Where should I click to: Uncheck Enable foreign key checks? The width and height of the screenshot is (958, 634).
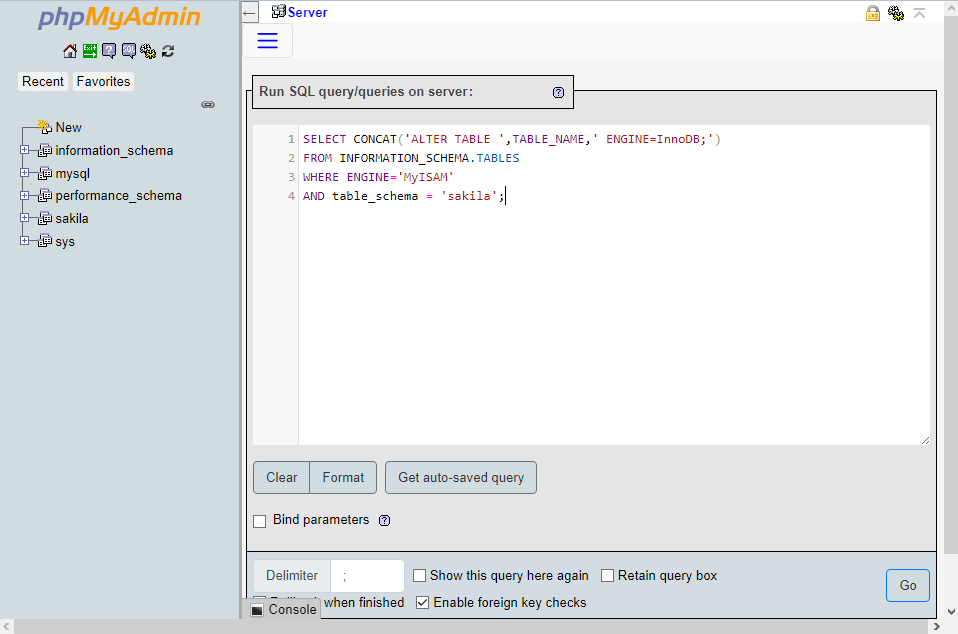tap(422, 602)
